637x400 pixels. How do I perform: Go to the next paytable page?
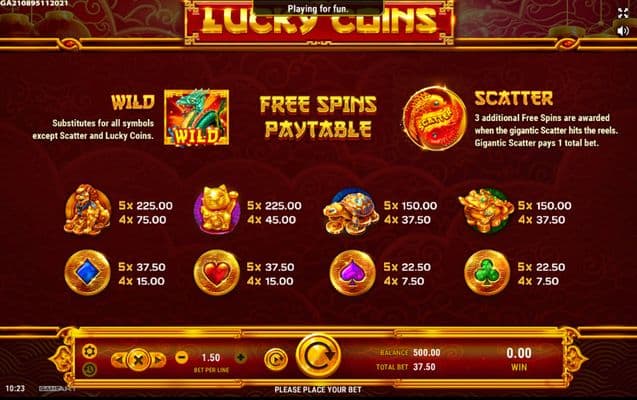159,360
